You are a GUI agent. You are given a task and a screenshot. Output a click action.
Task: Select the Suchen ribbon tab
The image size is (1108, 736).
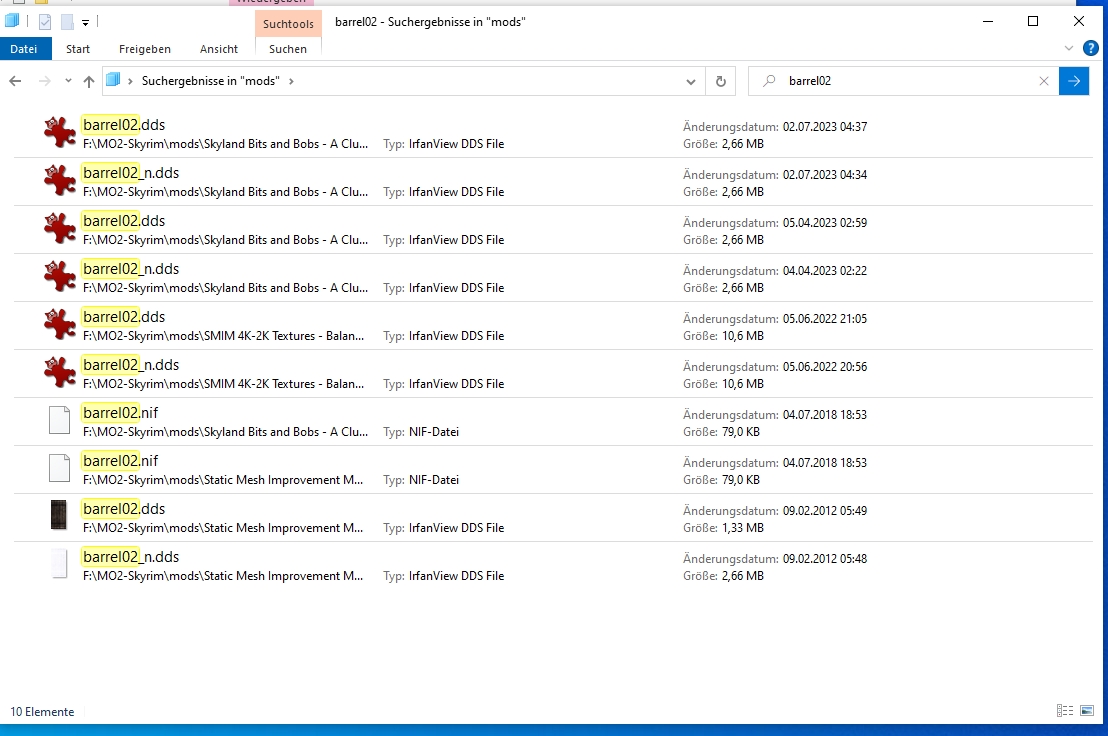point(288,49)
